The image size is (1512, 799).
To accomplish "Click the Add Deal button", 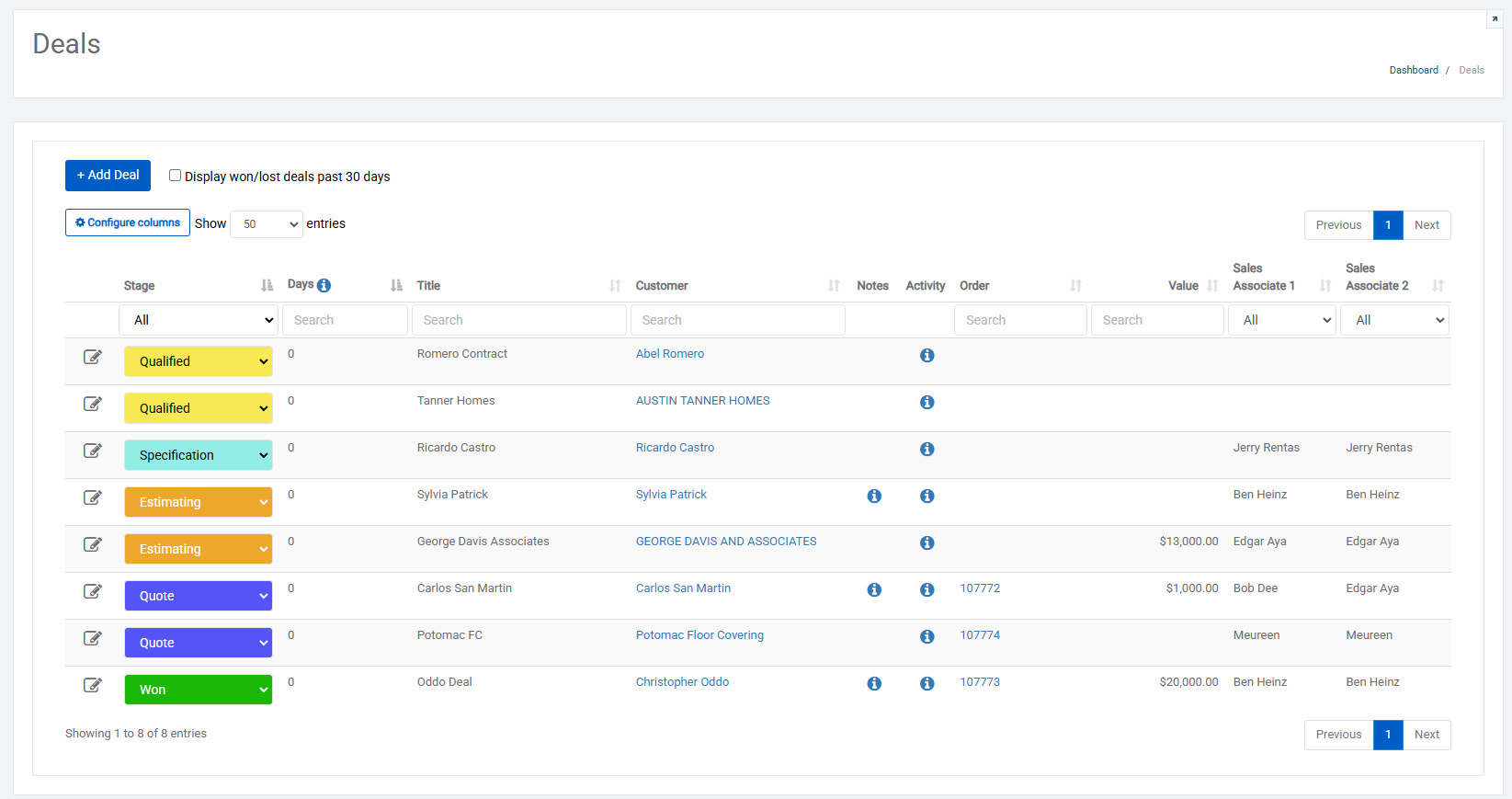I will click(108, 176).
